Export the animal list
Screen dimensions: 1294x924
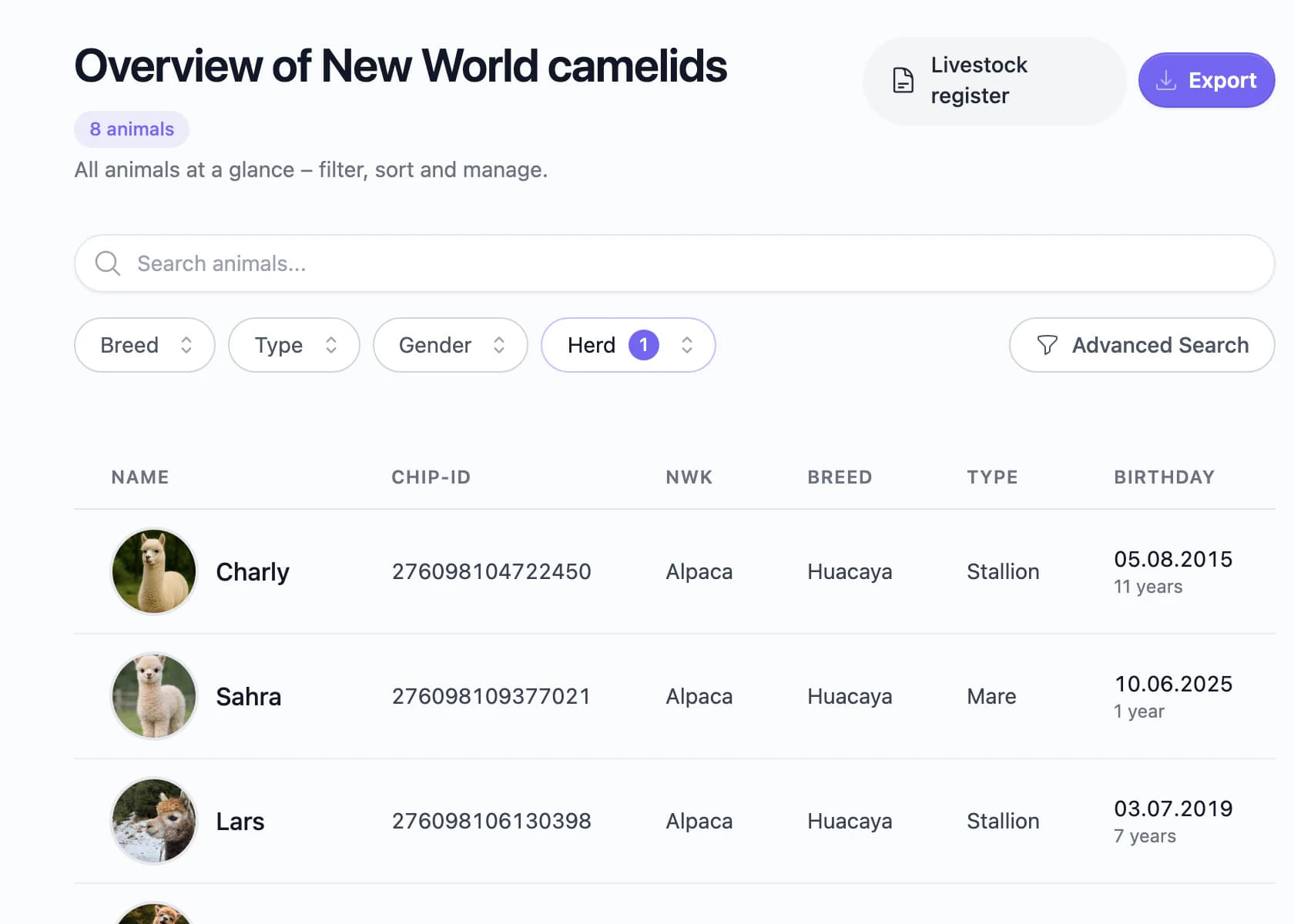1206,80
